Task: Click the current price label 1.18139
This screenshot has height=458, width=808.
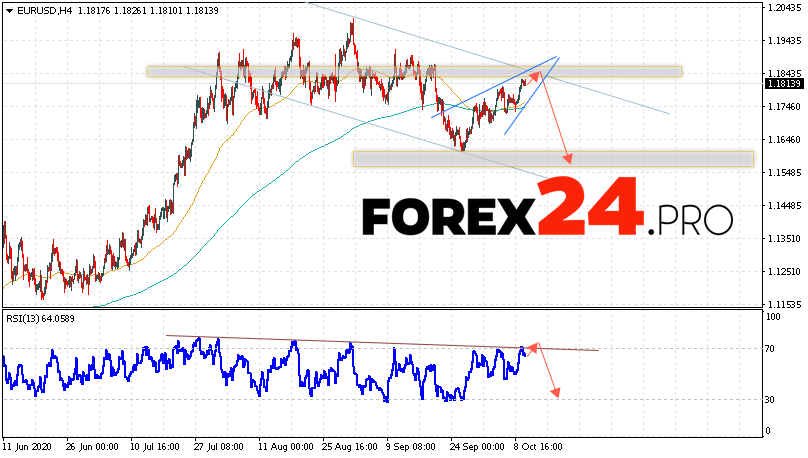Action: [x=784, y=83]
